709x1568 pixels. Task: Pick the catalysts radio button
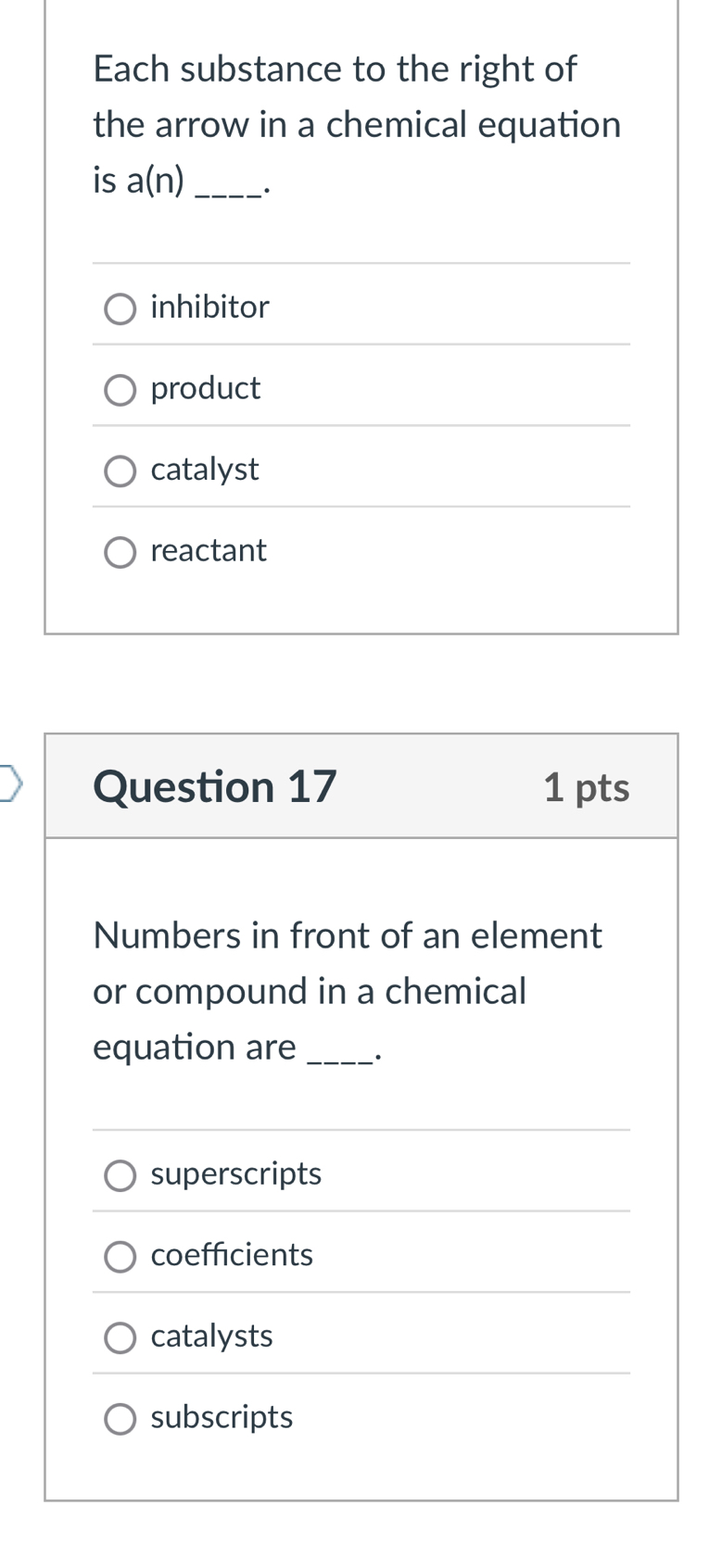120,1338
